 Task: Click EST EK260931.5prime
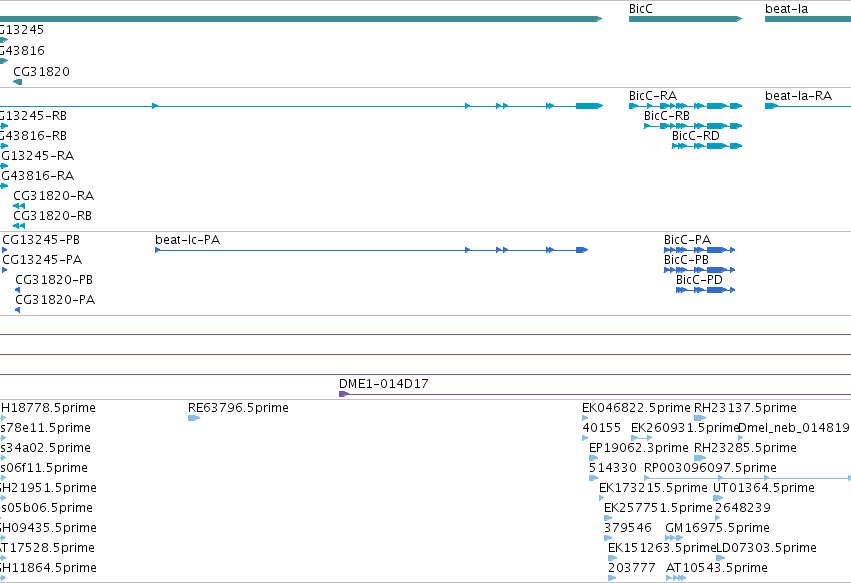pyautogui.click(x=642, y=438)
